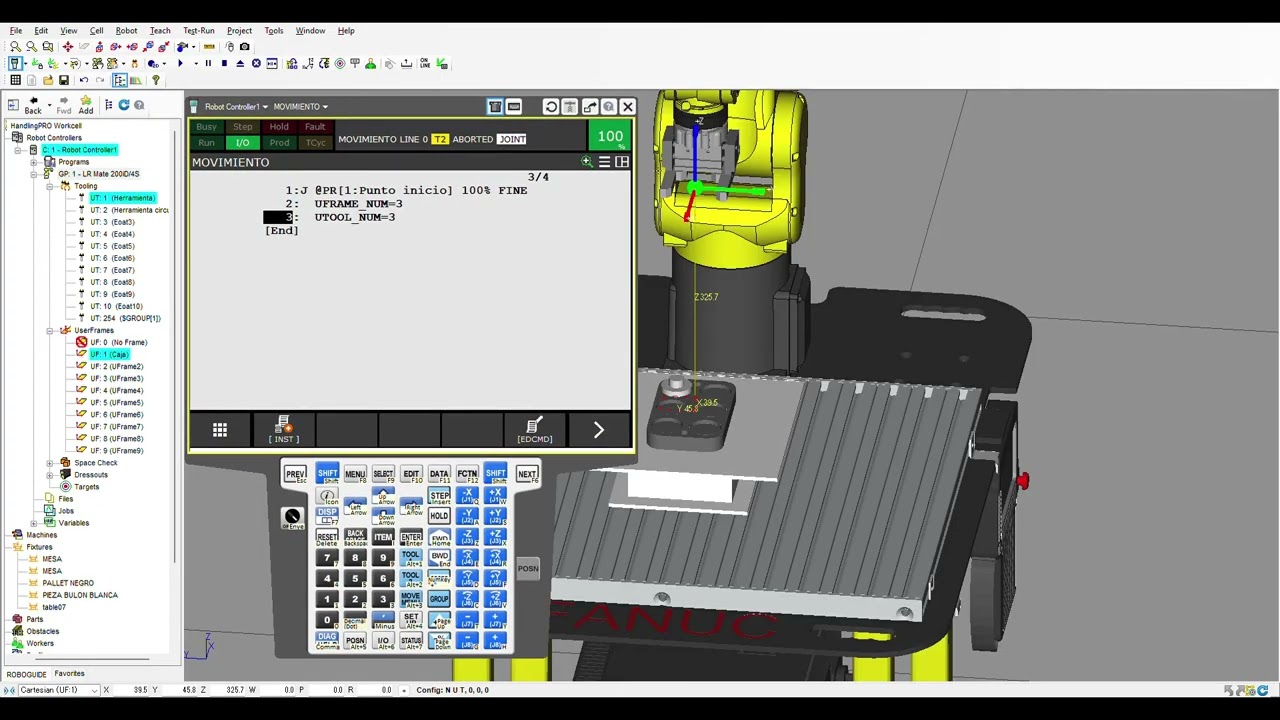
Task: Click the zoom-out magnifier toolbar icon
Action: coord(31,47)
